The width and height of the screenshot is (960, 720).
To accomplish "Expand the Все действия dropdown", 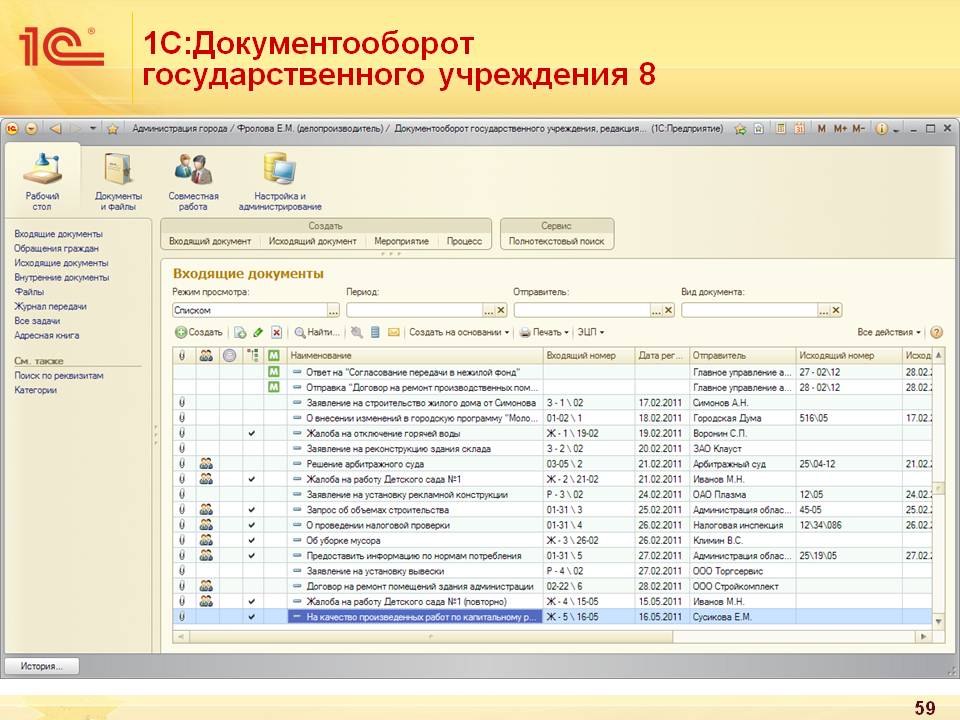I will (x=888, y=332).
